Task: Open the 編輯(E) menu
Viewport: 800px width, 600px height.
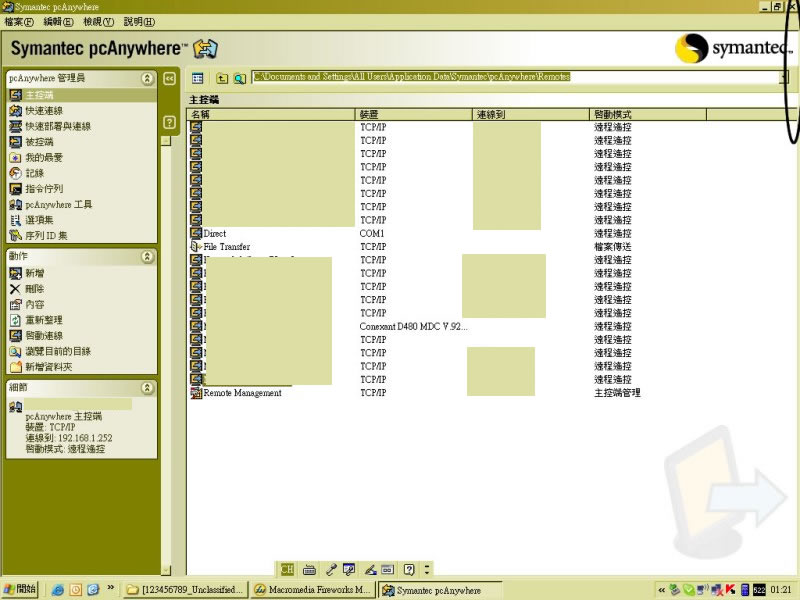Action: pyautogui.click(x=58, y=22)
